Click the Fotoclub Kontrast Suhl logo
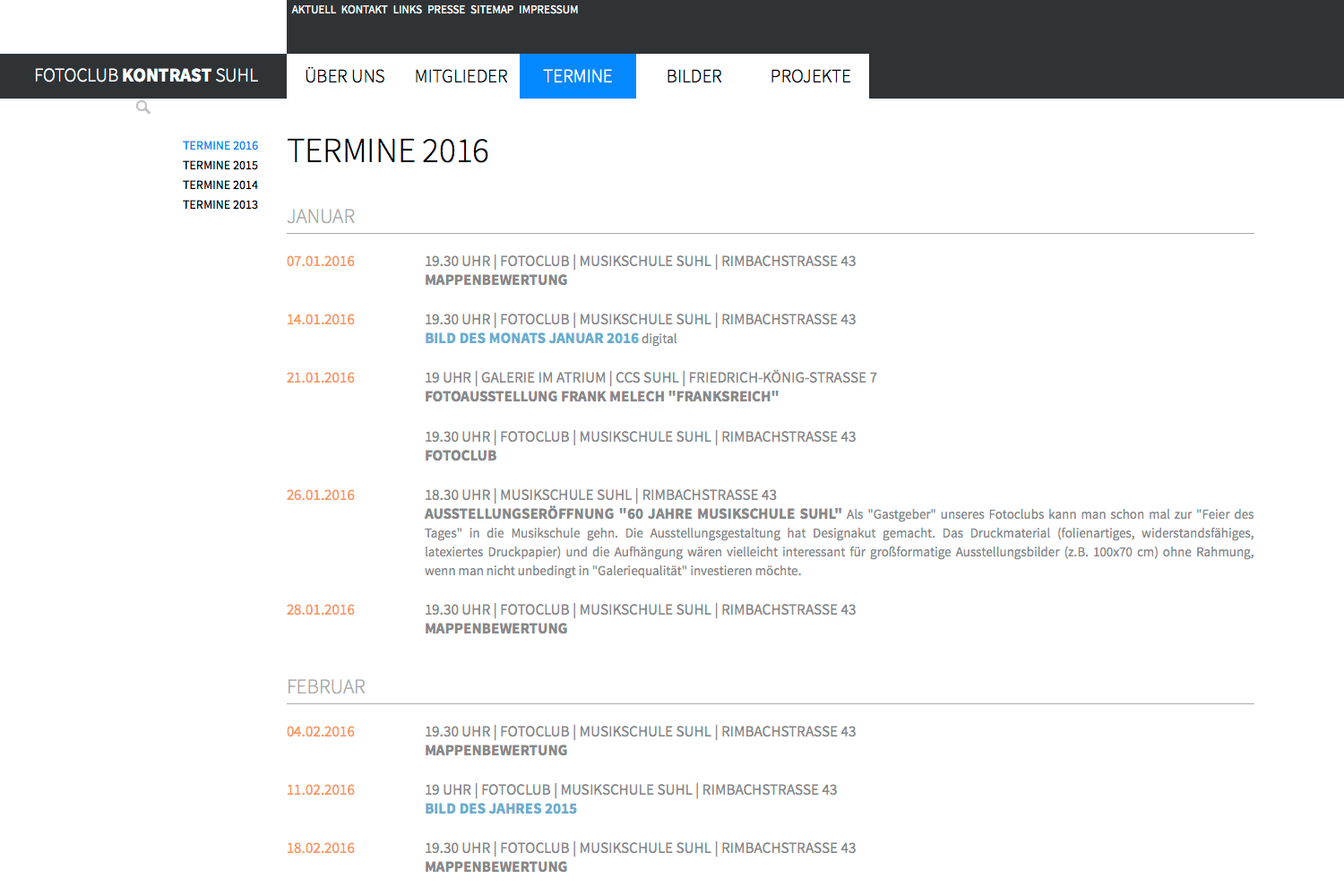Viewport: 1344px width, 896px height. pos(146,75)
